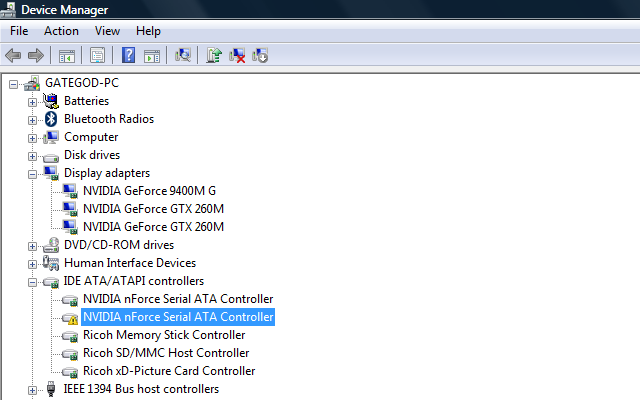Click the Batteries category icon
Viewport: 640px width, 400px height.
[51, 101]
